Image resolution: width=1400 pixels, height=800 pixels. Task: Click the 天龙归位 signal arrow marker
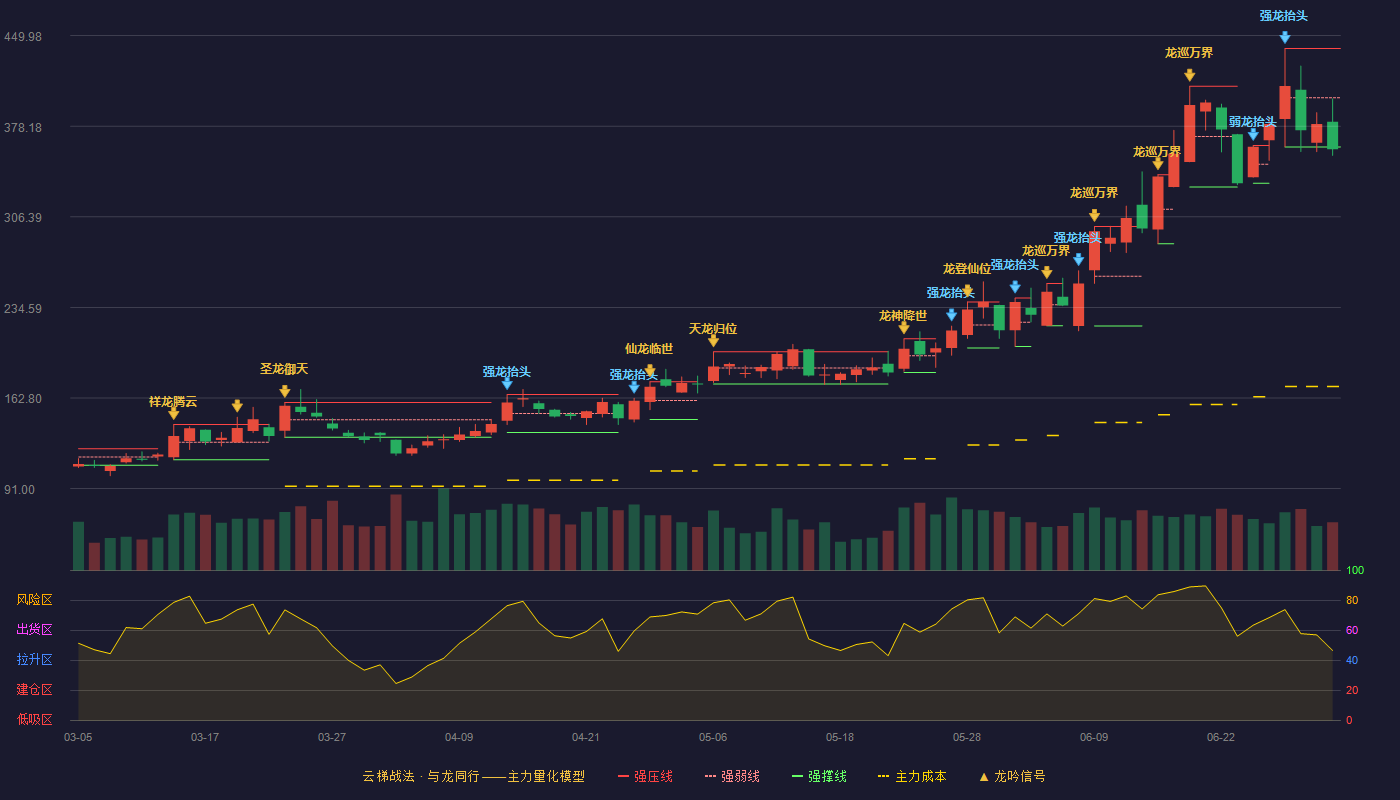(x=713, y=341)
